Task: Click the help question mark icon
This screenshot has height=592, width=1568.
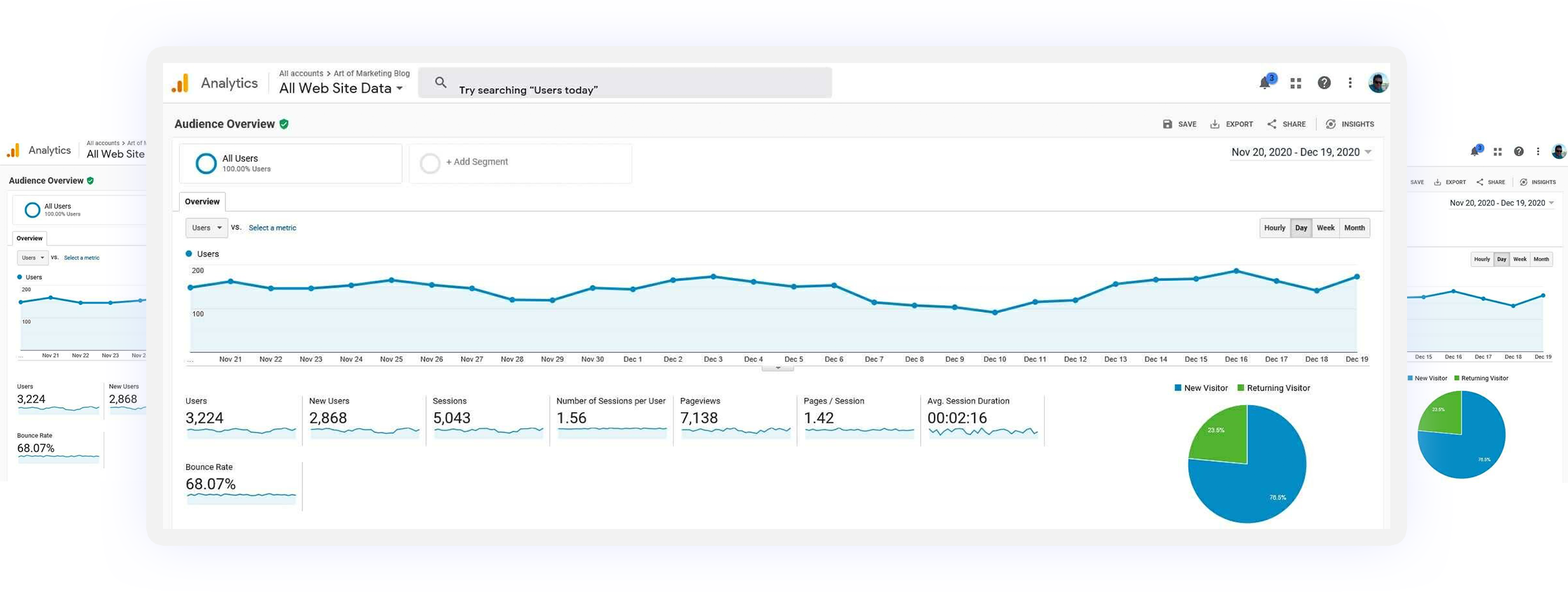Action: click(x=1324, y=83)
